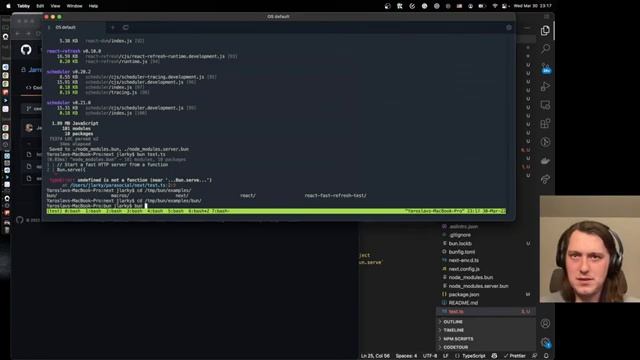The height and width of the screenshot is (360, 640).
Task: Open the View menu
Action: [55, 6]
